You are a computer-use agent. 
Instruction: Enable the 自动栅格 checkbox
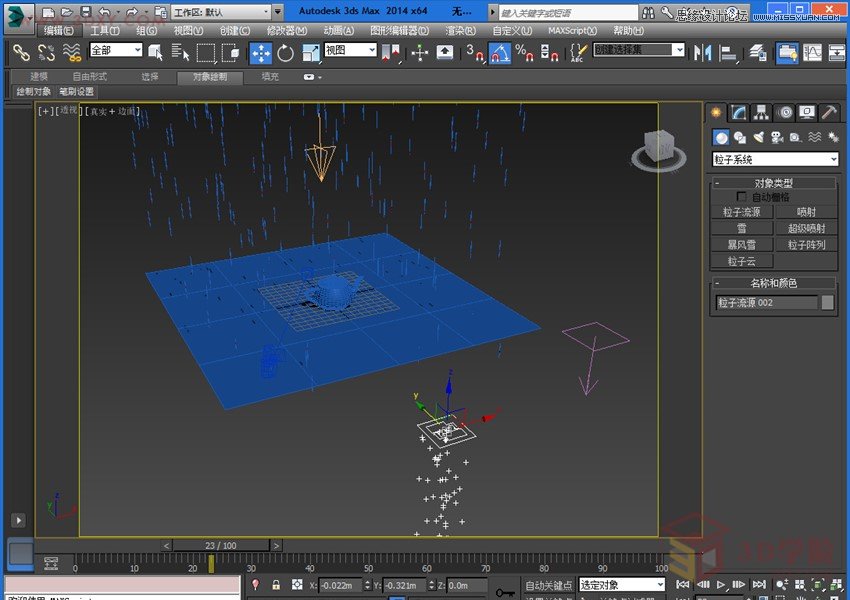740,196
